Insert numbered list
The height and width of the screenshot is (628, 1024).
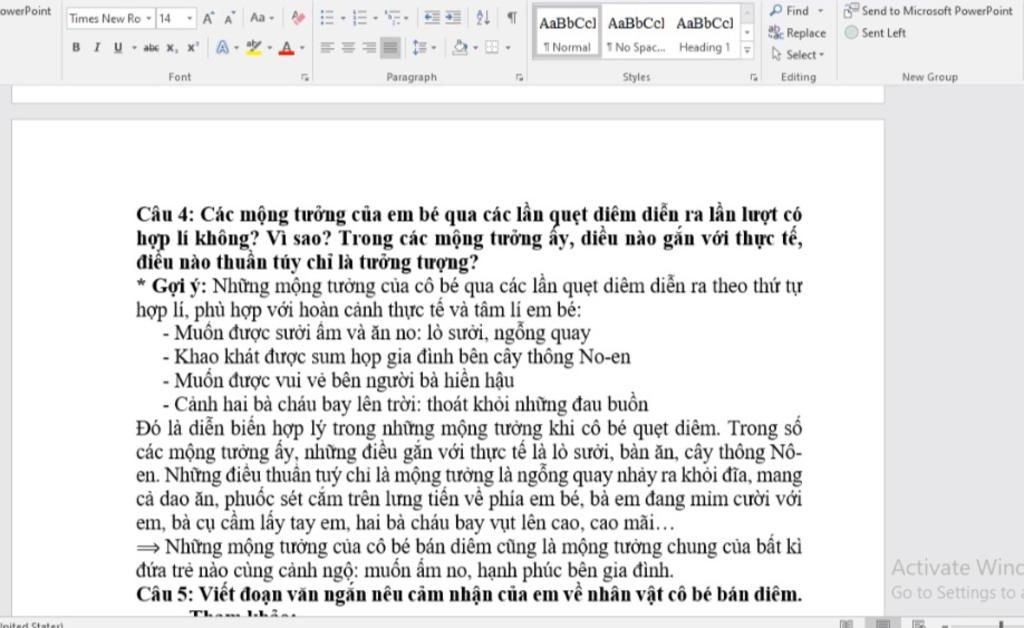coord(359,18)
